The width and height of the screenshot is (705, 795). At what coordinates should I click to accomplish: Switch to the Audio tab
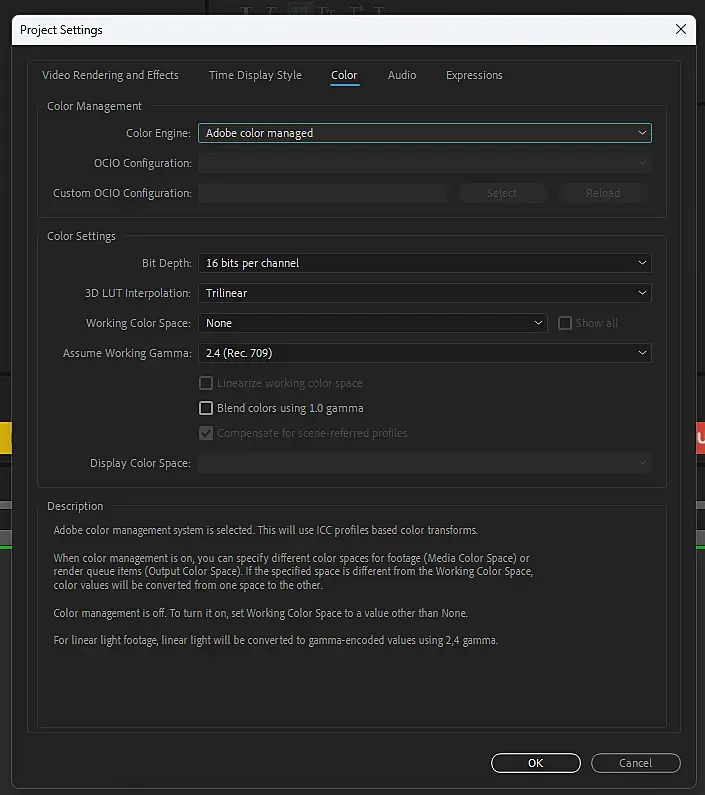point(402,75)
